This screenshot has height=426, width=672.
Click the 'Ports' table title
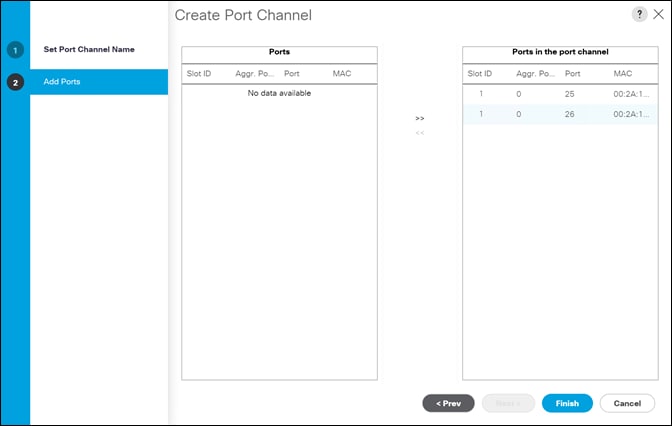(279, 52)
